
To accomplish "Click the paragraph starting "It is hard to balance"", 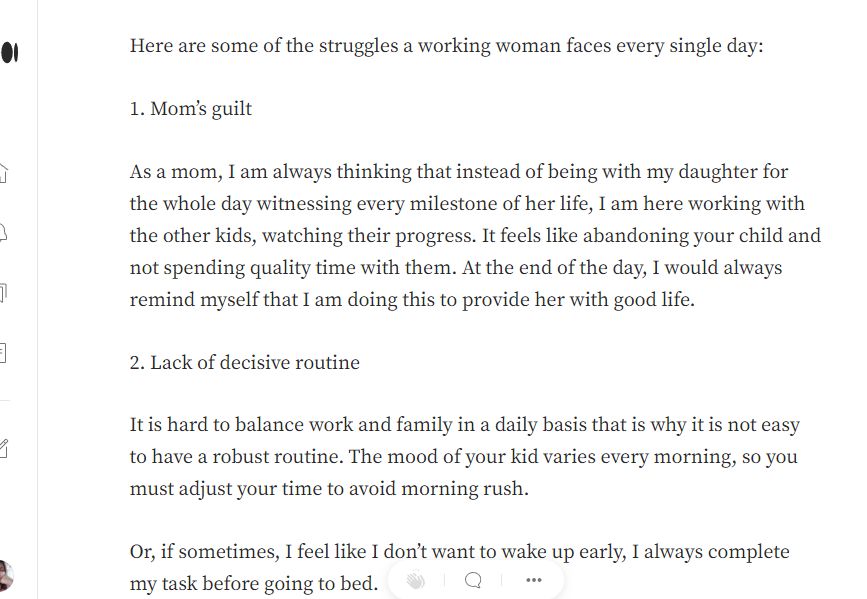I will coord(464,457).
